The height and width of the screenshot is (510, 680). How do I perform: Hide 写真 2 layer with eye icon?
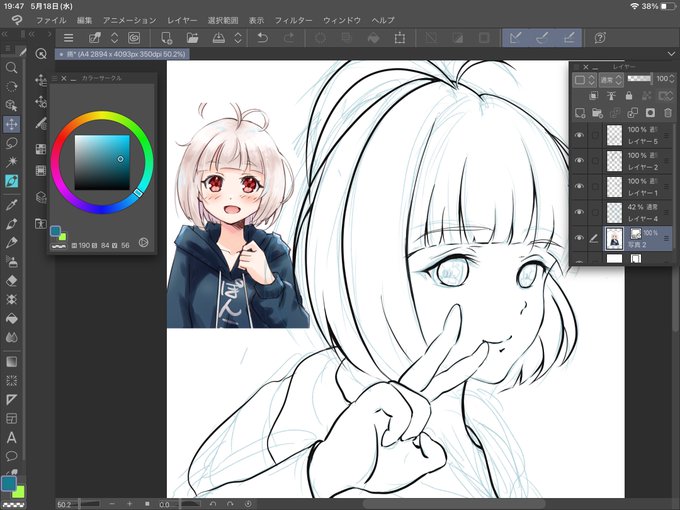click(579, 238)
